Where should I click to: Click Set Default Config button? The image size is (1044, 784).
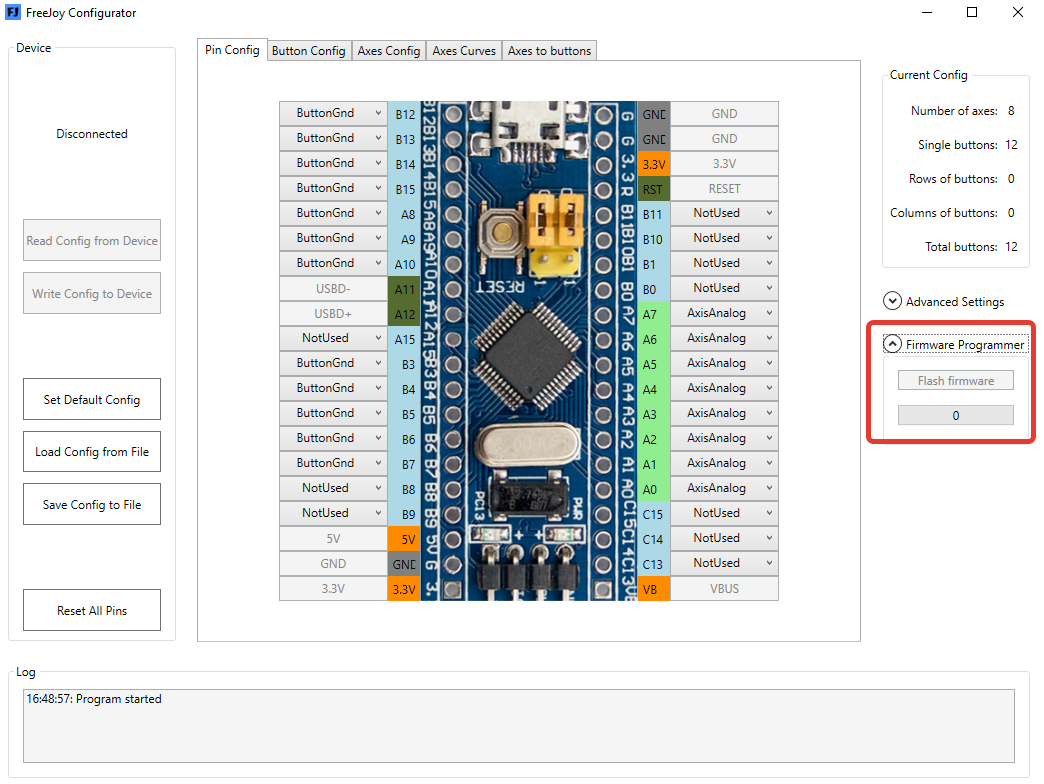(x=92, y=399)
